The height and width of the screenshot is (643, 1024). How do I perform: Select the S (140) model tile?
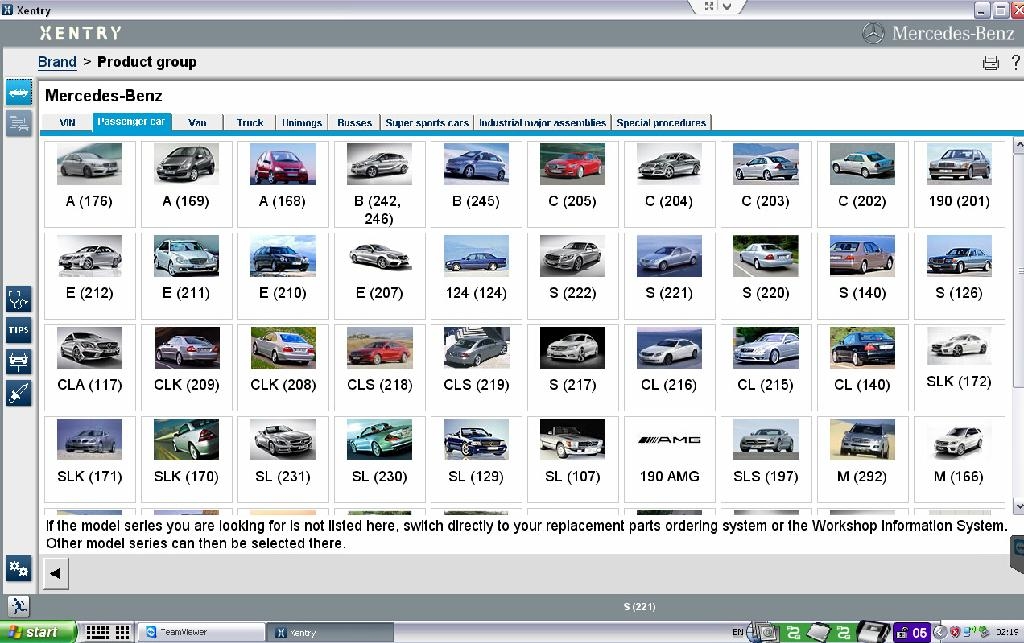863,276
